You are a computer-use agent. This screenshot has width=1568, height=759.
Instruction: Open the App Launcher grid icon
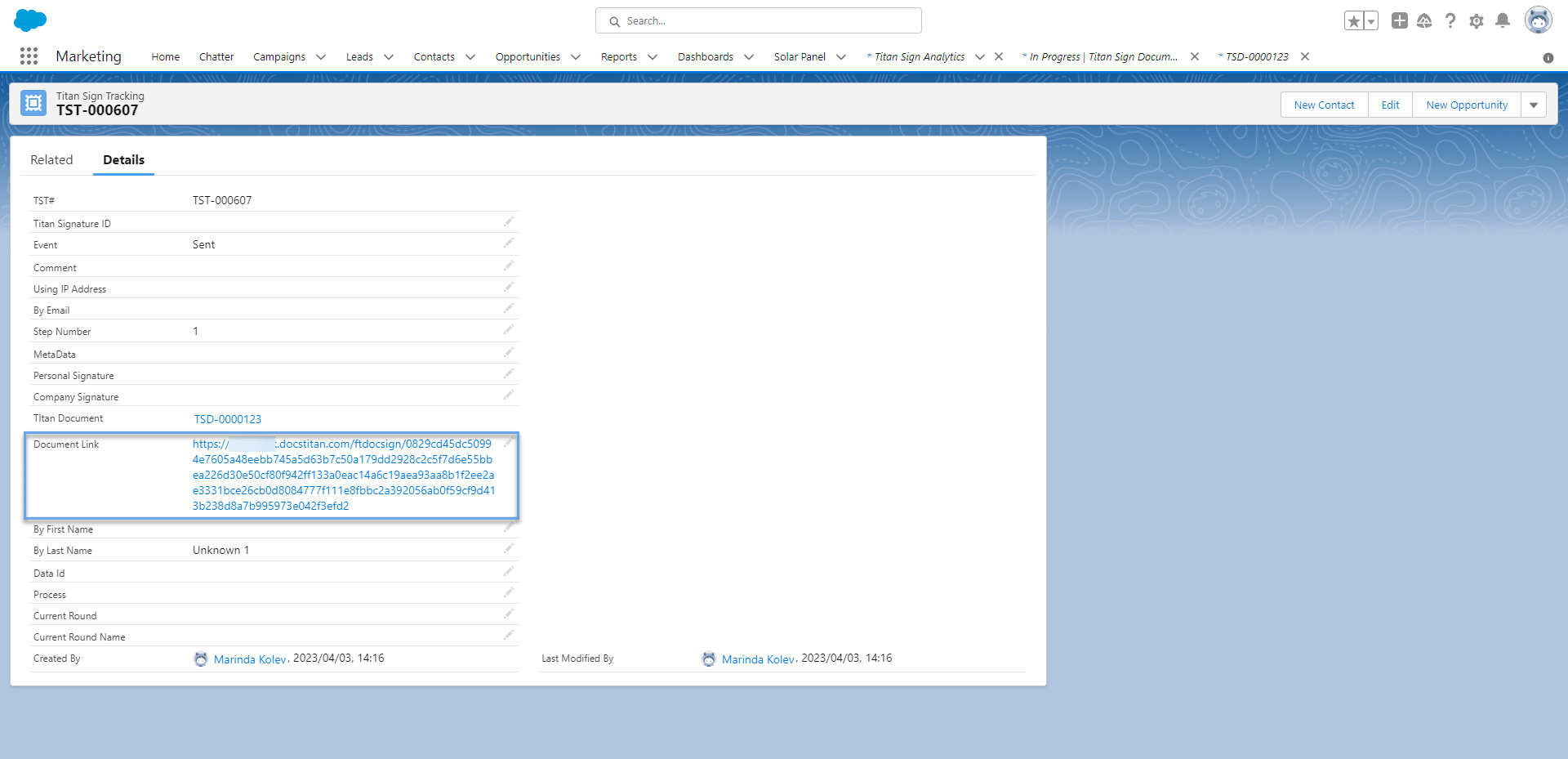point(29,56)
